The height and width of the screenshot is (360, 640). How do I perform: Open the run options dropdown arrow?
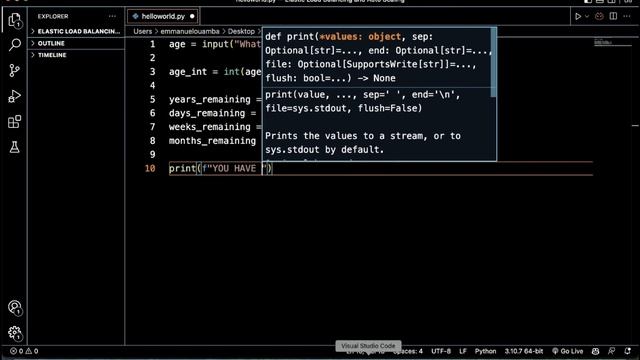tap(587, 16)
